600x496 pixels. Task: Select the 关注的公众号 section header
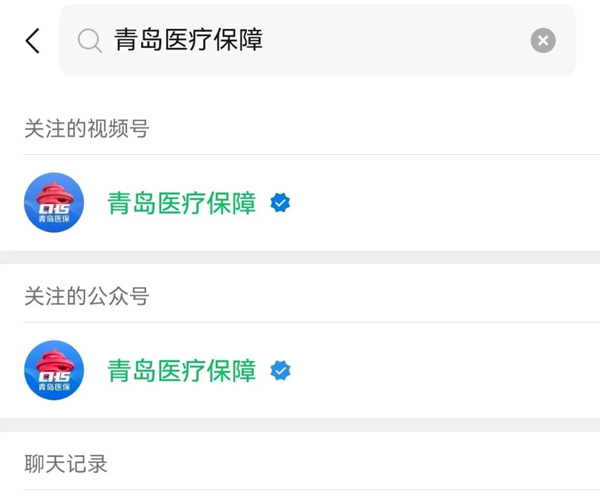(x=87, y=296)
